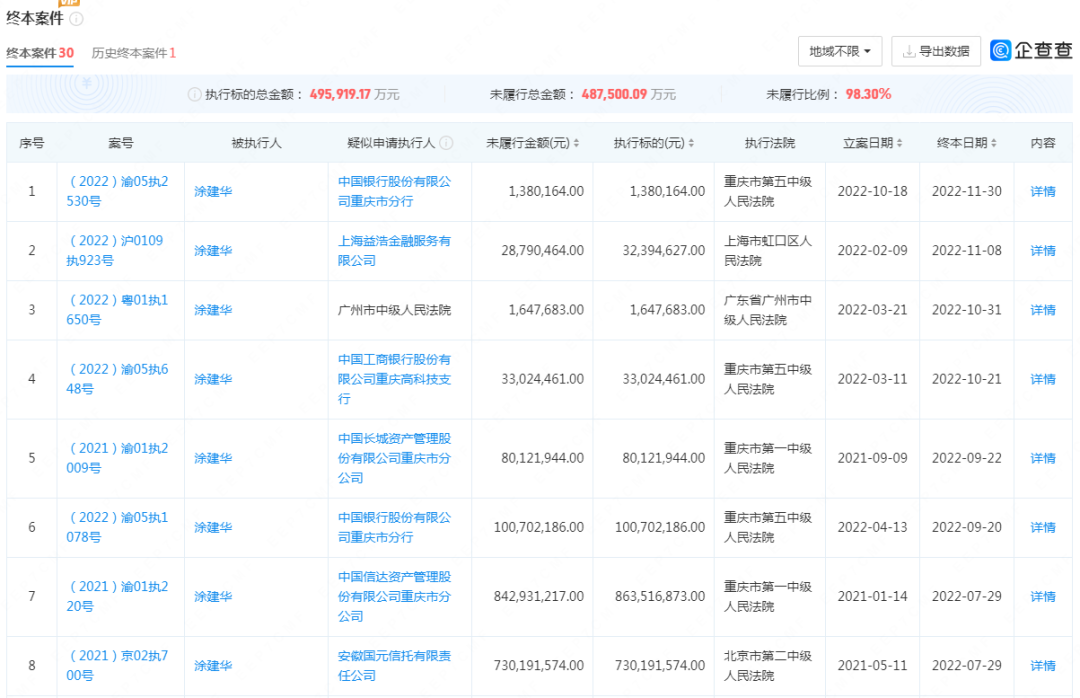
Task: Open the 地域不限 region dropdown
Action: coord(840,51)
